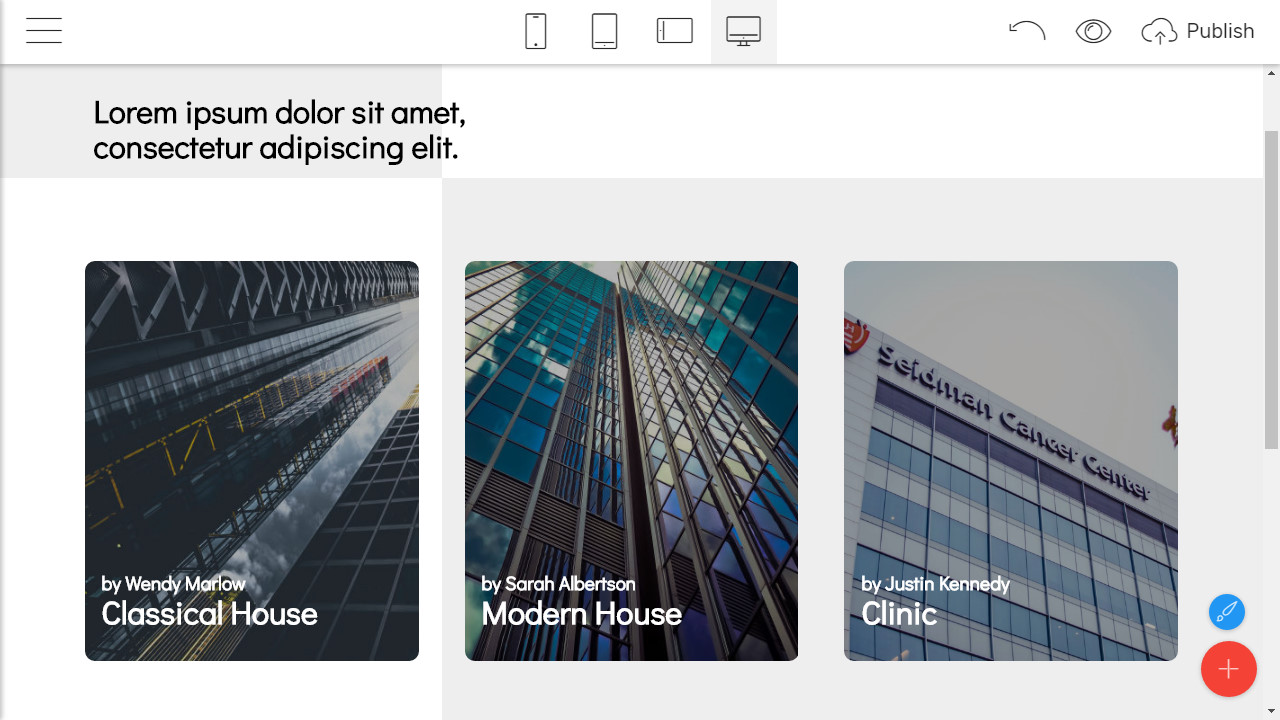Select the 'by Sarah Albertson' caption

[558, 583]
